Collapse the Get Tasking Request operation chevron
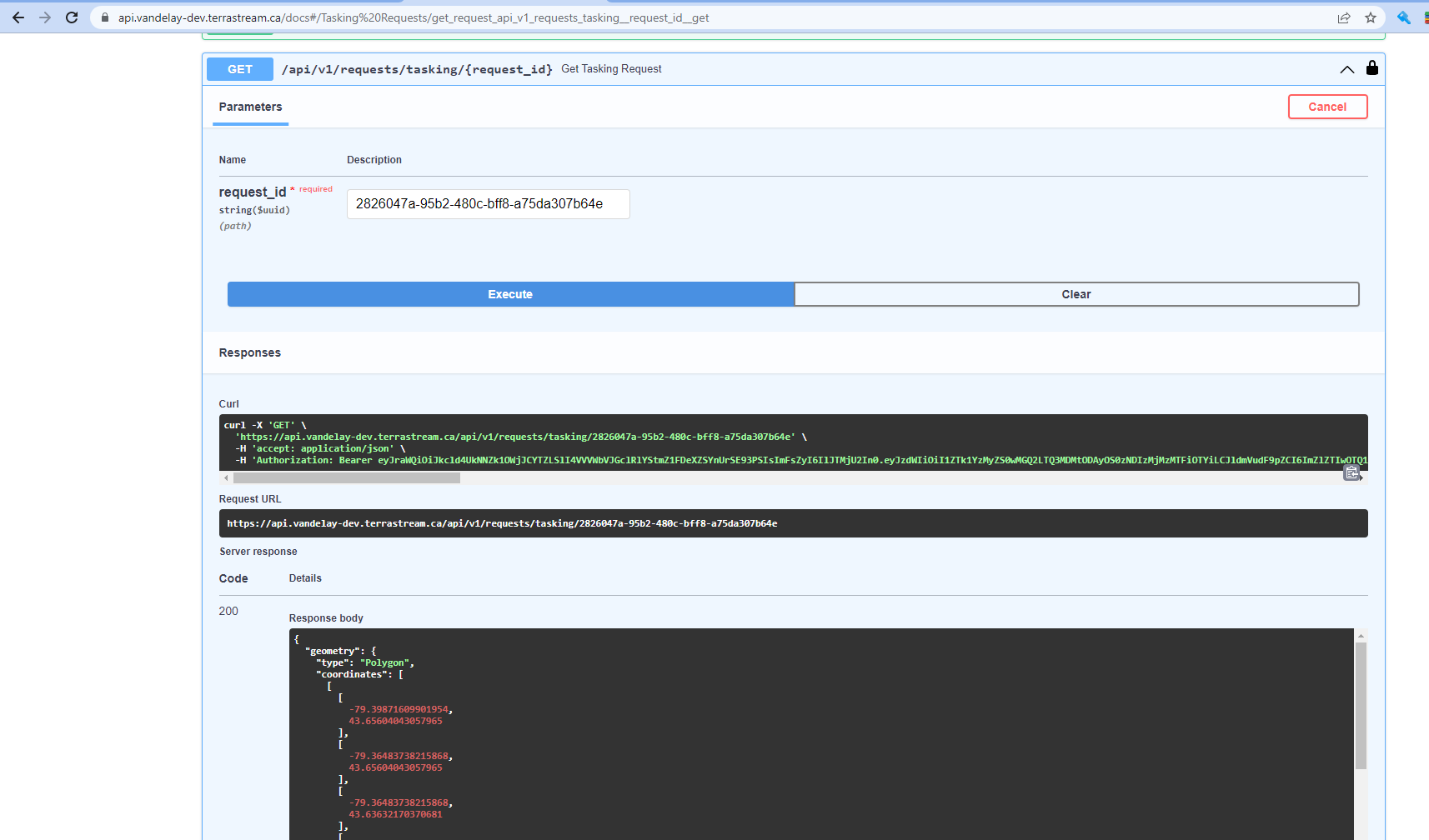Viewport: 1429px width, 840px height. 1347,69
